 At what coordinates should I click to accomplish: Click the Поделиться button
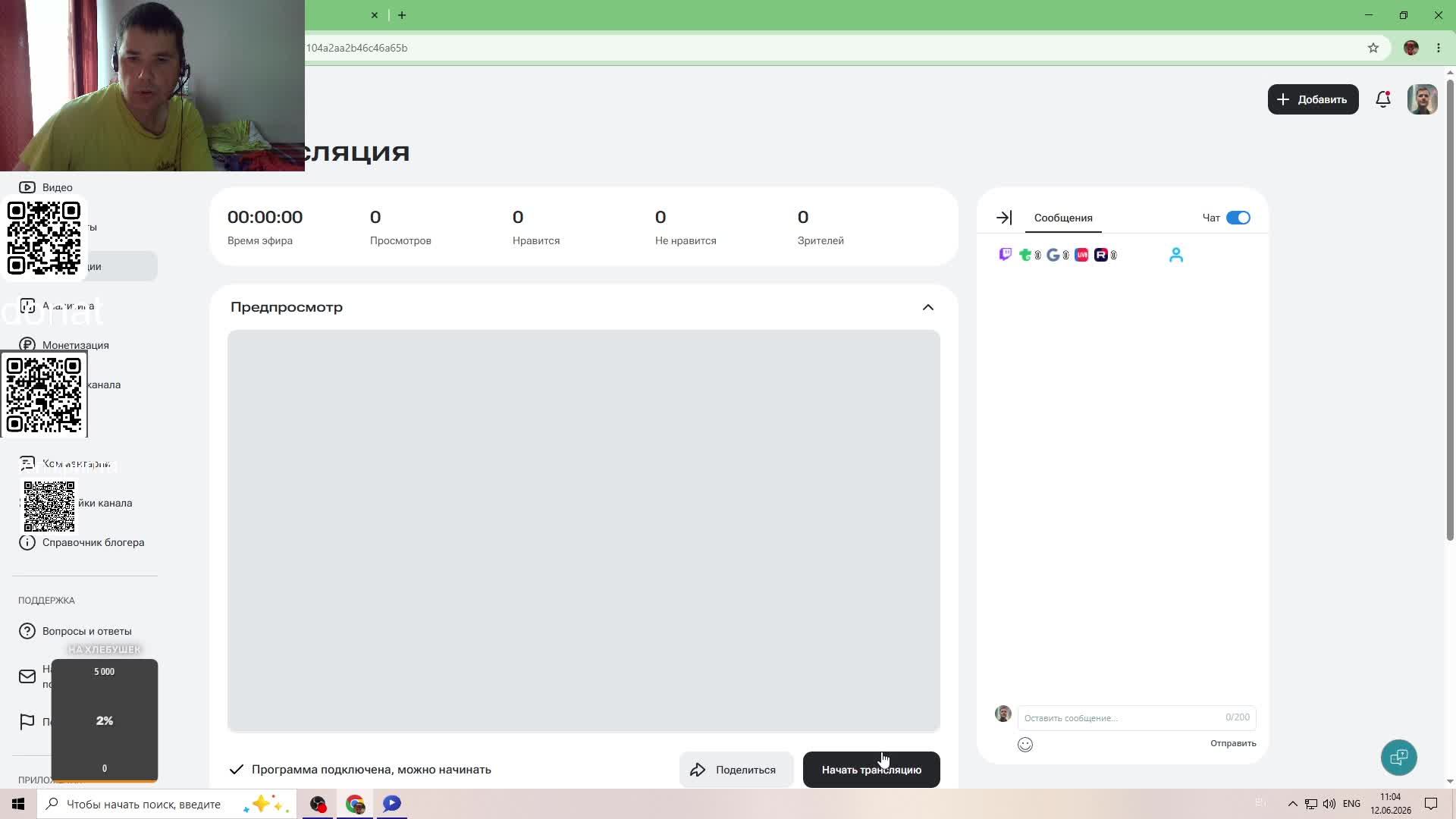point(736,770)
